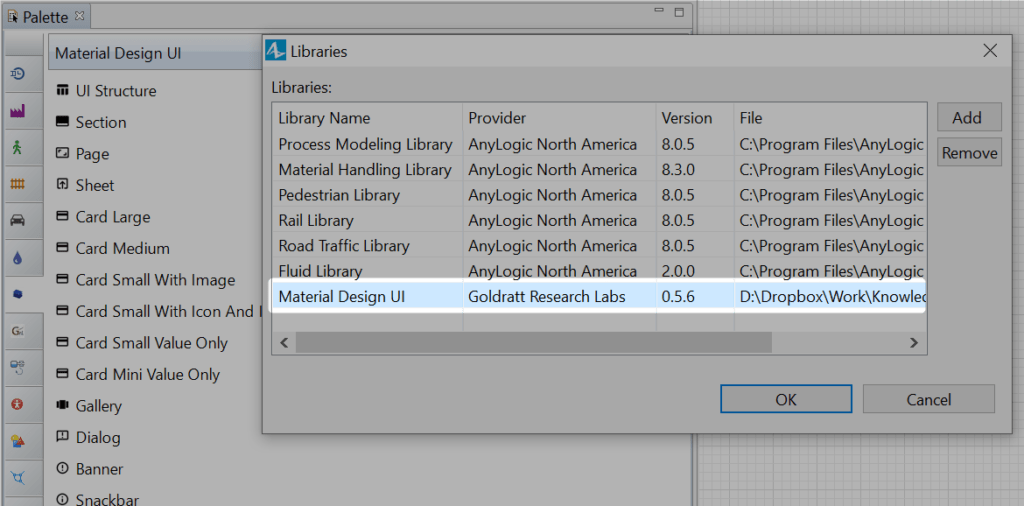This screenshot has width=1024, height=506.
Task: Click version 2.0.0 cell
Action: click(x=695, y=271)
